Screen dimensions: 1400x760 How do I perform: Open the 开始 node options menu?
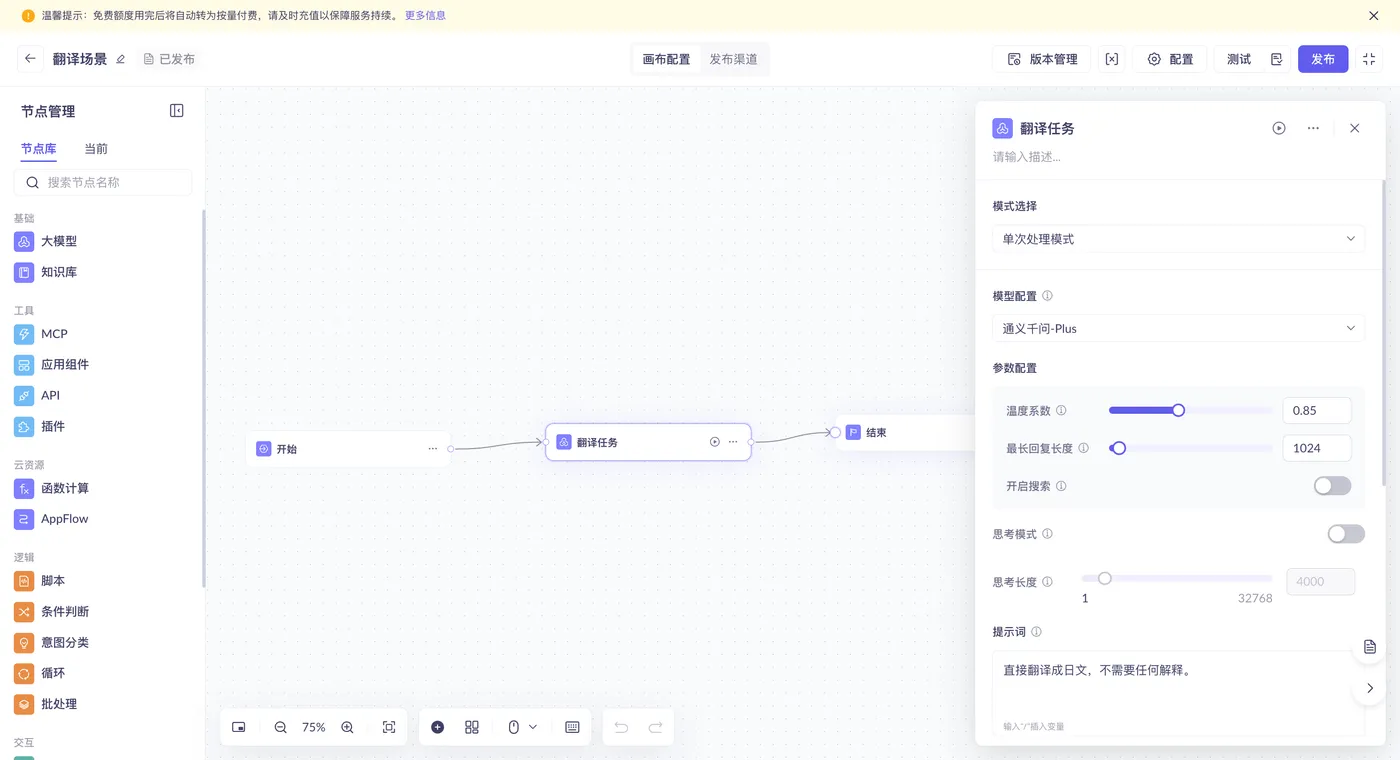(433, 449)
